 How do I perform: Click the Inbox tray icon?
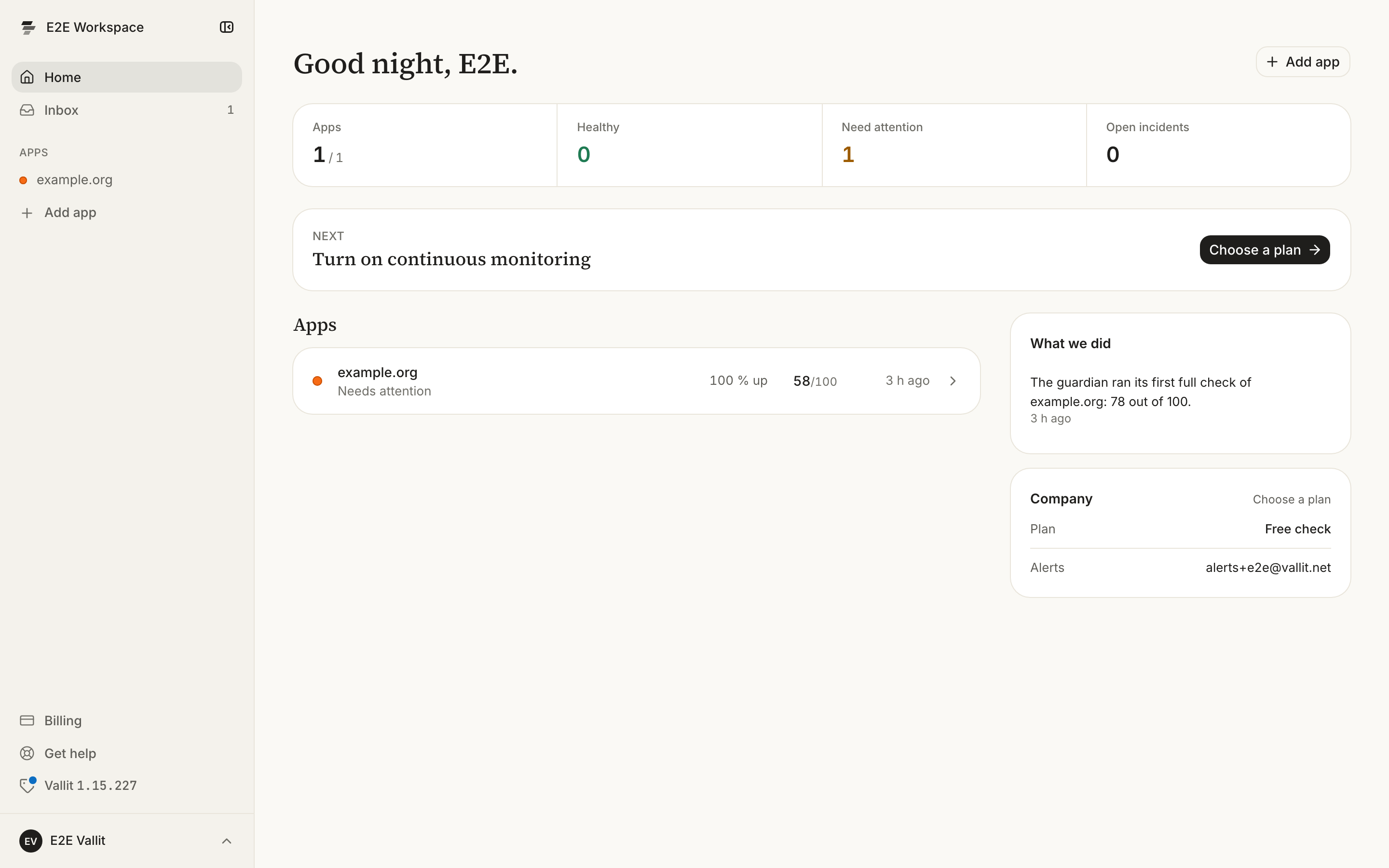tap(27, 109)
